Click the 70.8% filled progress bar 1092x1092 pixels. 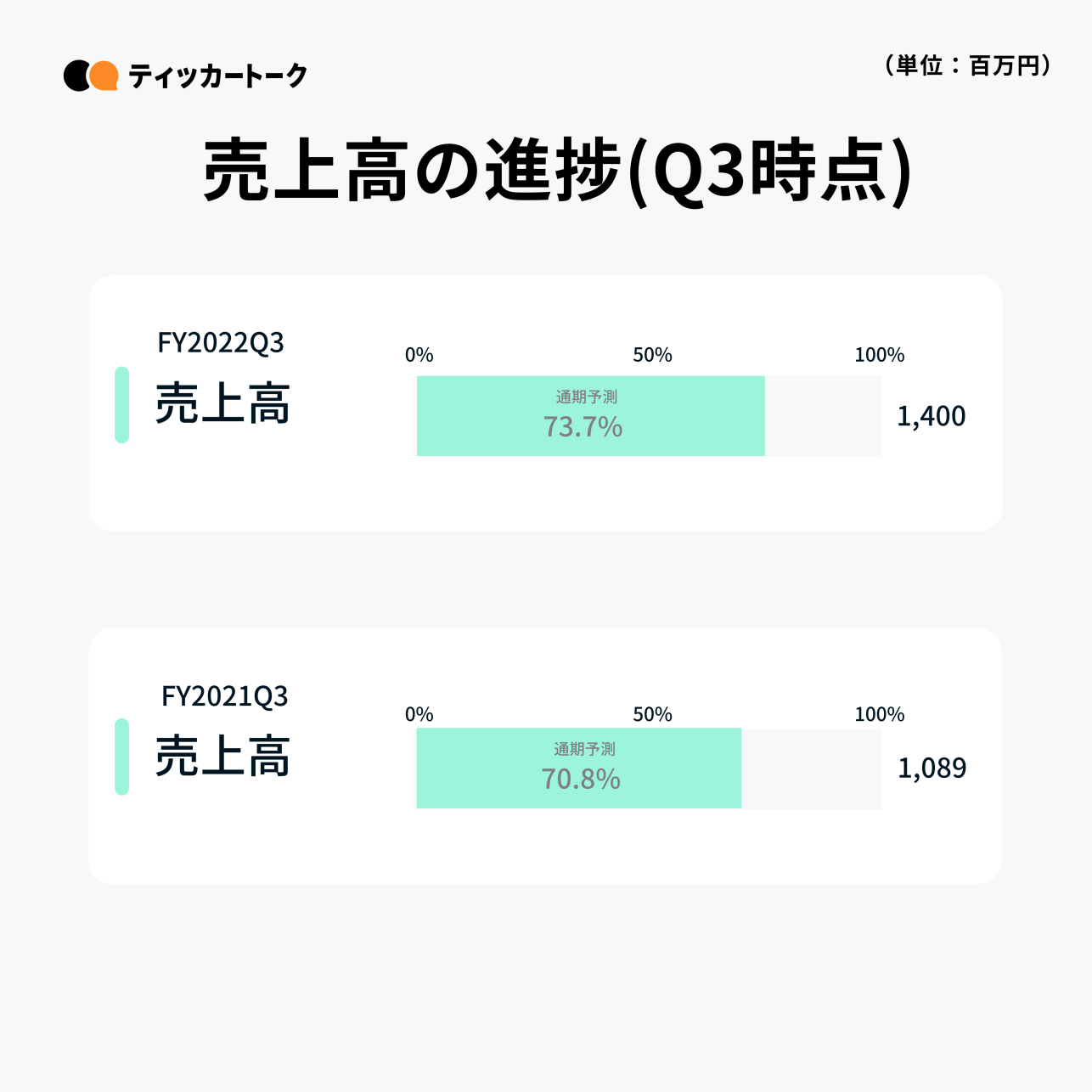click(x=578, y=768)
